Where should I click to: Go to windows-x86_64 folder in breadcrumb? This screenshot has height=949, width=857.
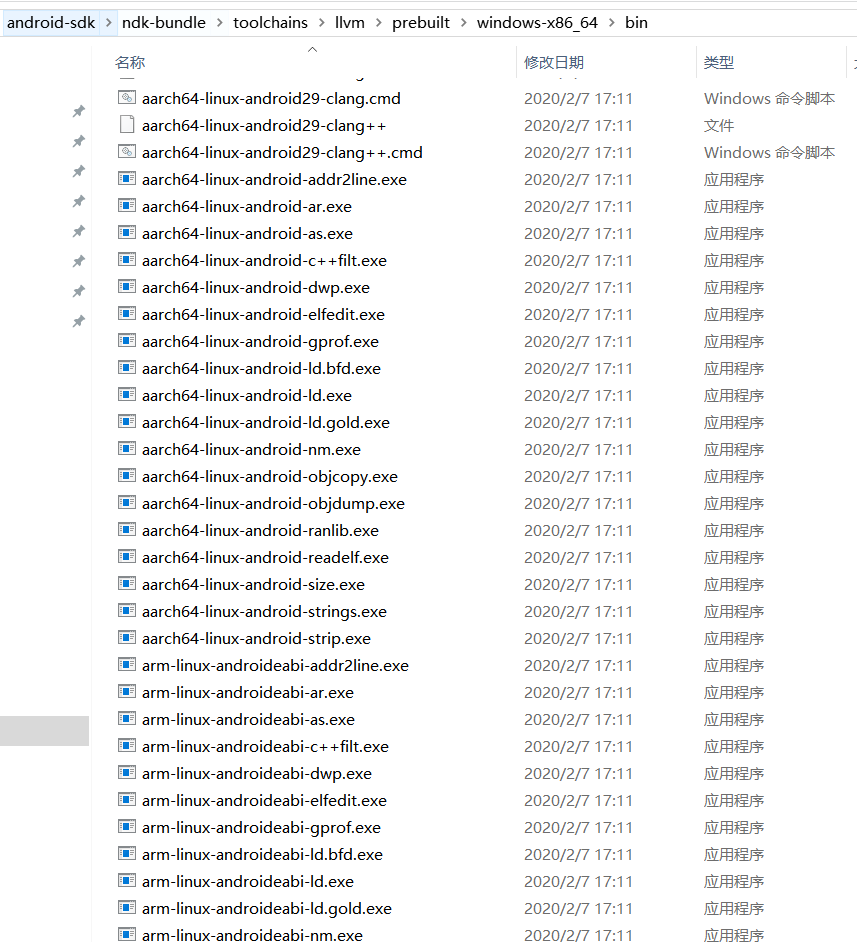(537, 23)
